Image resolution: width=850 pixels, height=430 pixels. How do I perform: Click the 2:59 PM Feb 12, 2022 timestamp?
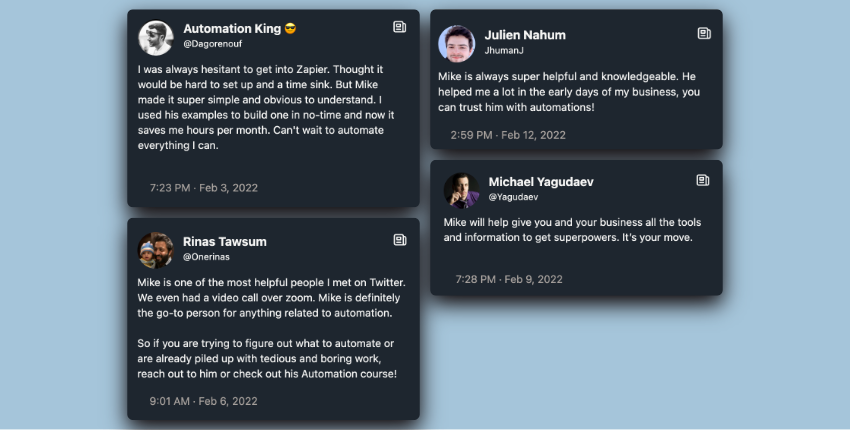point(508,134)
